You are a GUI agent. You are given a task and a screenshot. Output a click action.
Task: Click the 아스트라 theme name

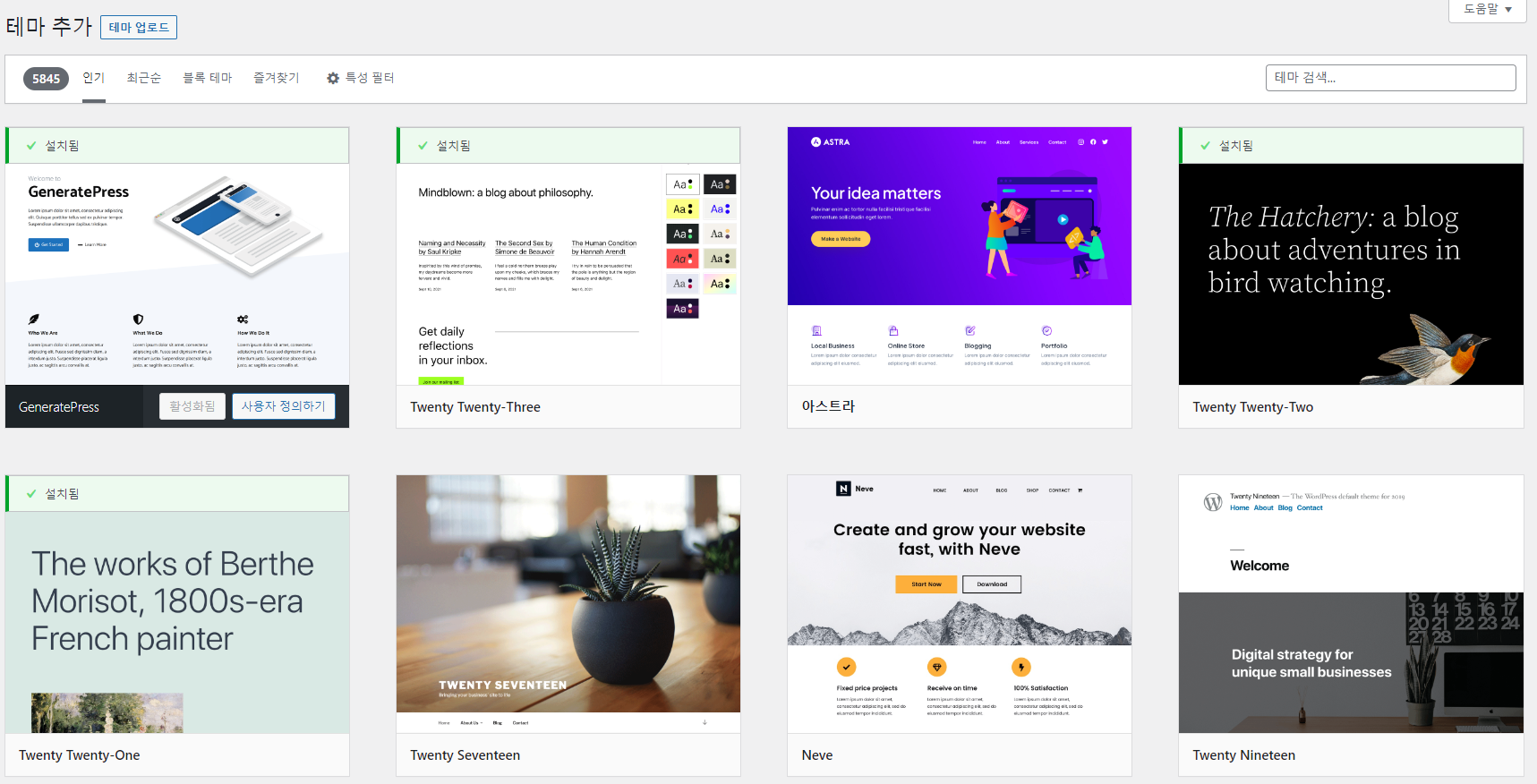coord(828,406)
